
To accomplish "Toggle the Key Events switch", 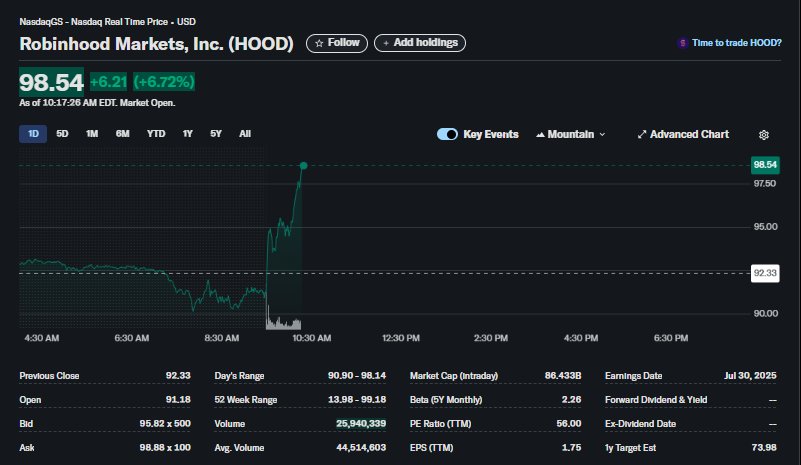I will tap(447, 134).
